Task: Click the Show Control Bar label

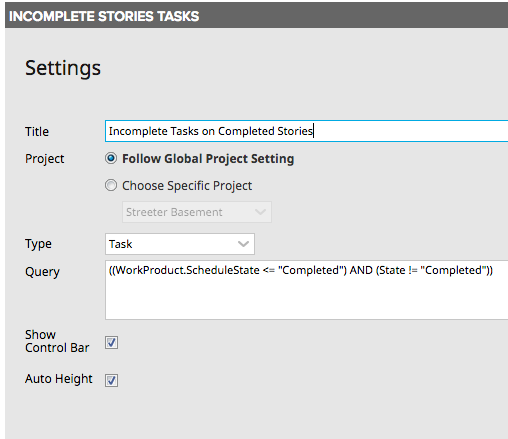Action: 57,341
